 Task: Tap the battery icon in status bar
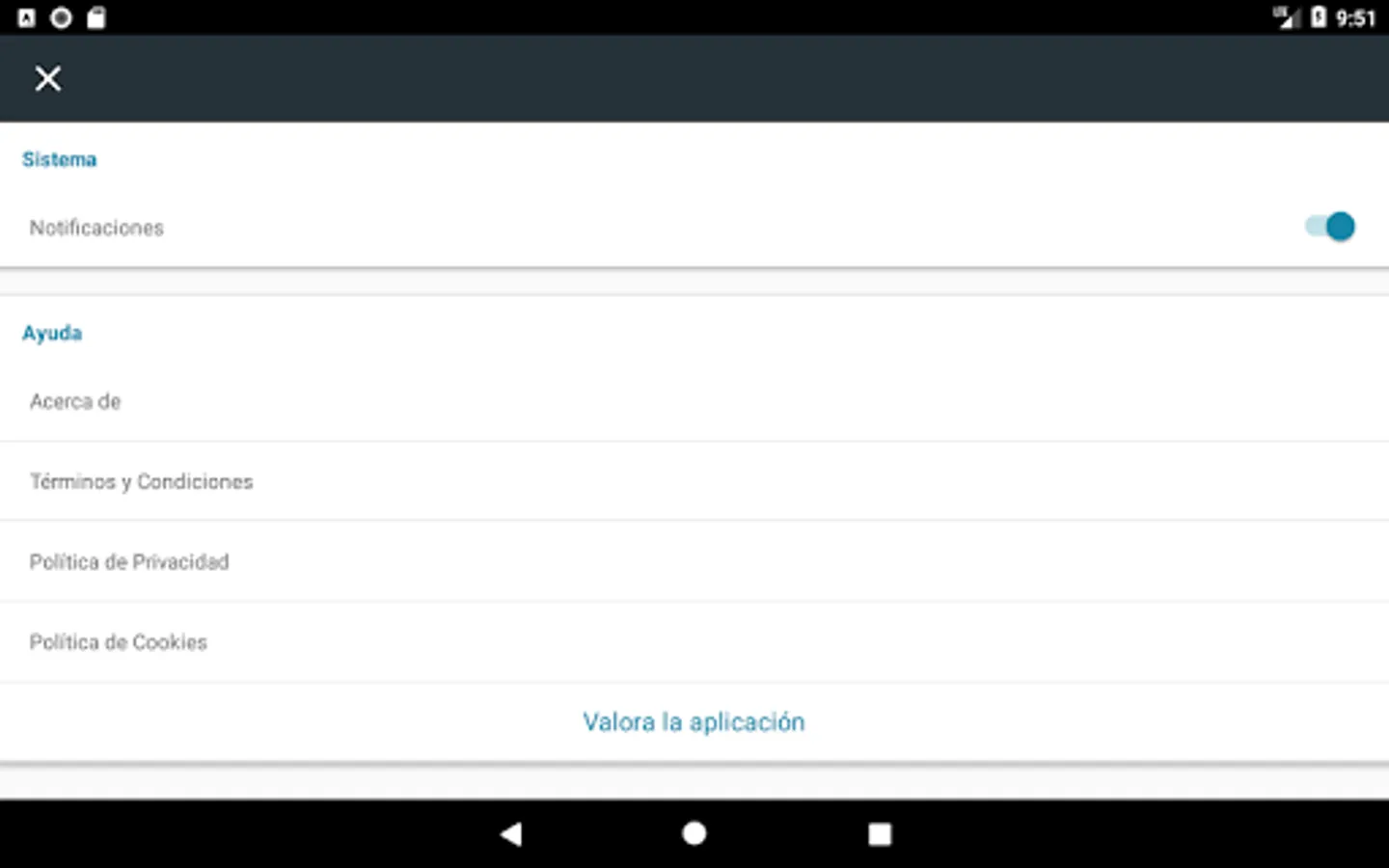pyautogui.click(x=1319, y=17)
